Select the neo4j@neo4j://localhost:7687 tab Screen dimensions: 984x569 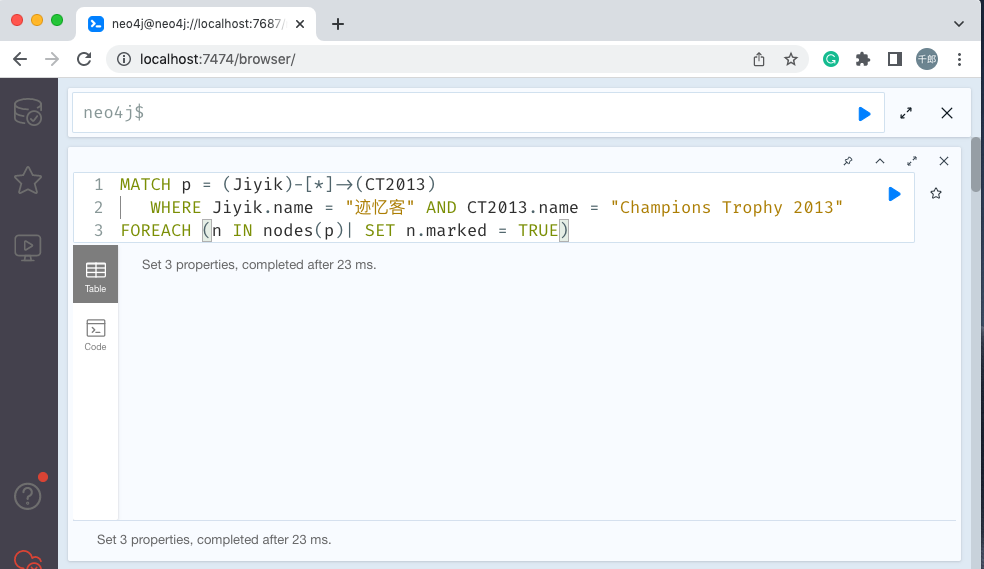click(196, 24)
